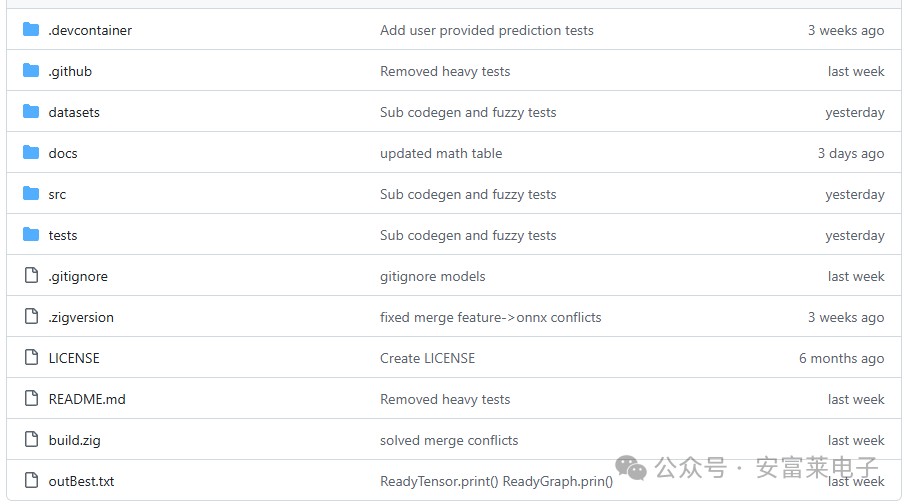Open commit 'gitignore models'

click(x=432, y=277)
